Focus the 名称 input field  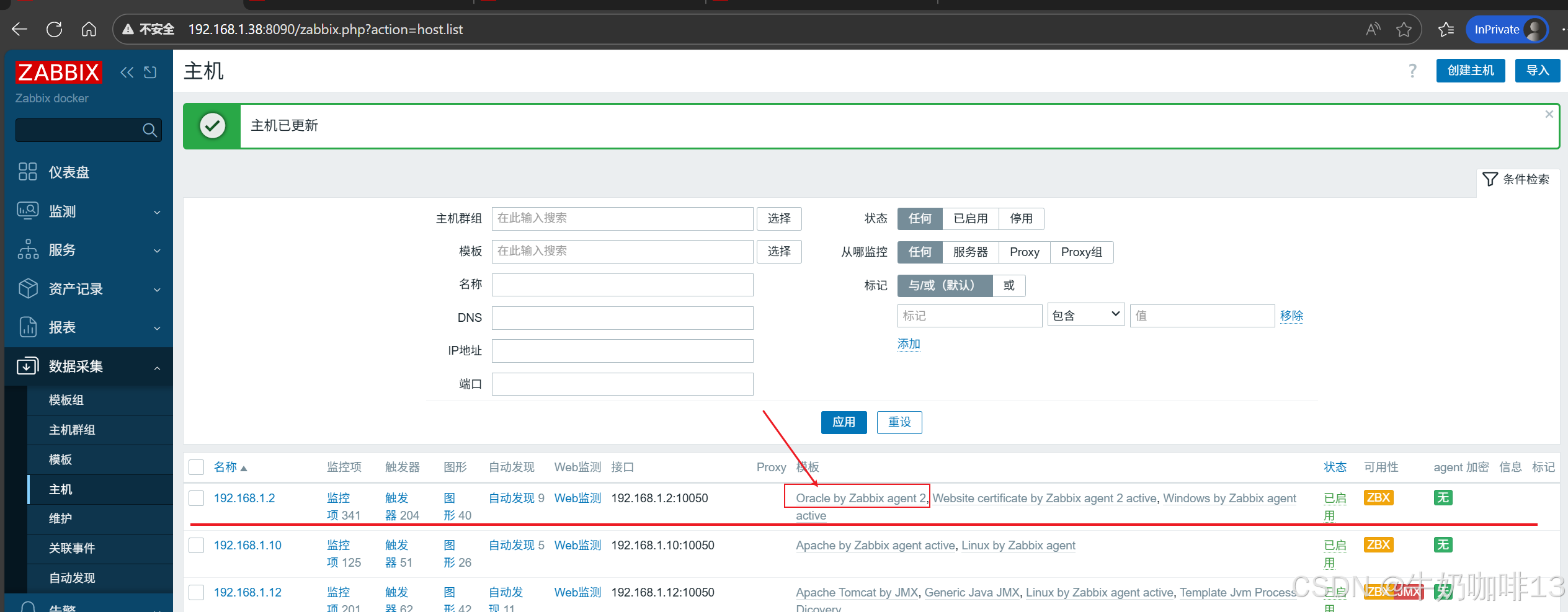622,285
